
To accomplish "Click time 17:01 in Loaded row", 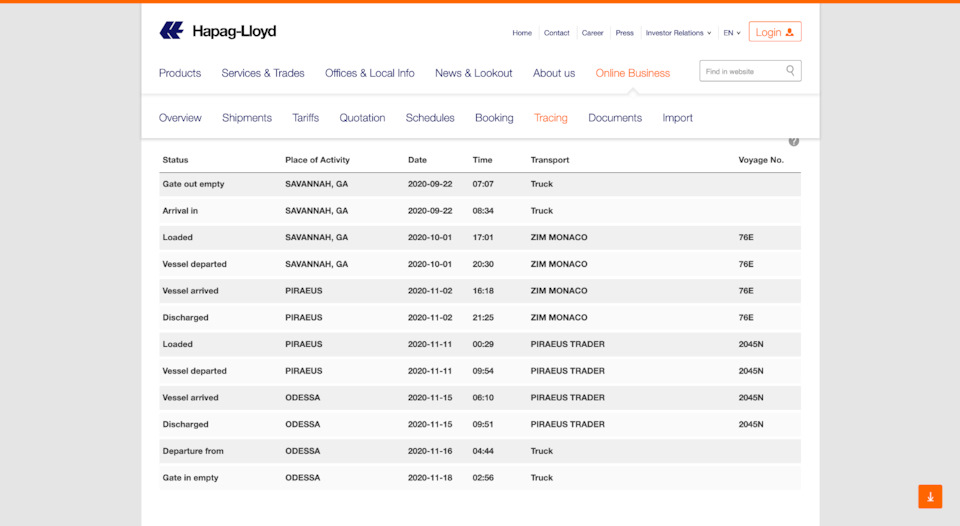I will coord(482,238).
